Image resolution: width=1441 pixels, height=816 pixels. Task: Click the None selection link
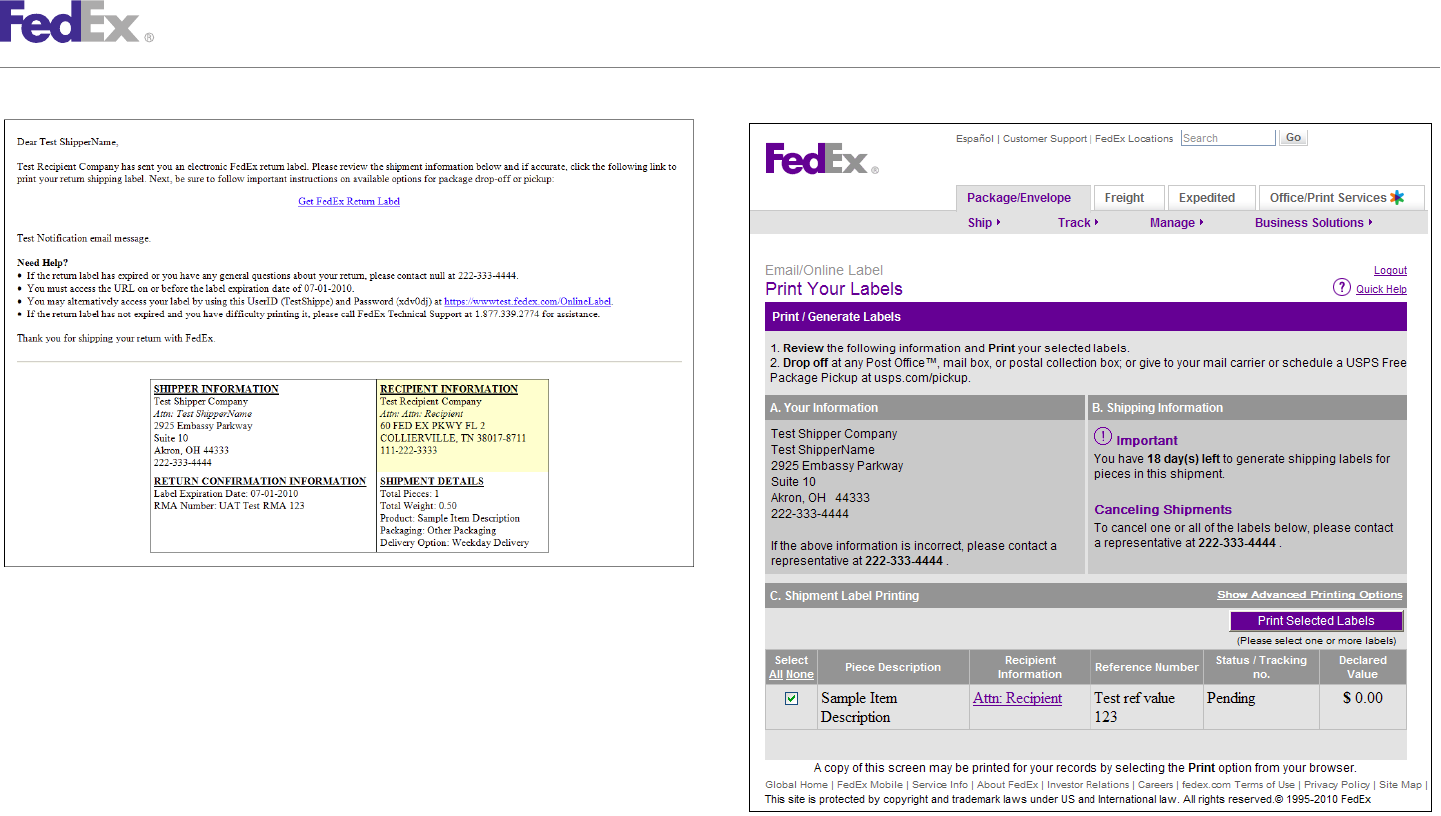[x=800, y=675]
